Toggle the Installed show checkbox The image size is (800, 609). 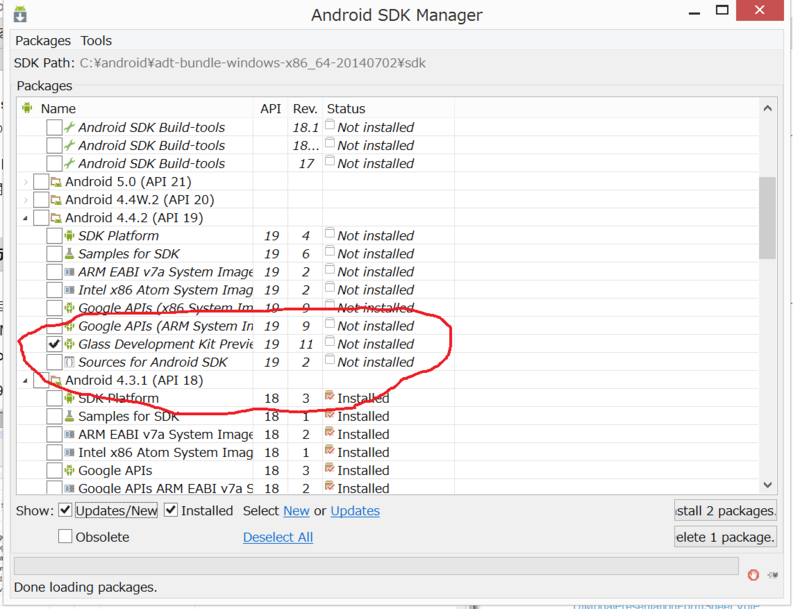point(171,510)
